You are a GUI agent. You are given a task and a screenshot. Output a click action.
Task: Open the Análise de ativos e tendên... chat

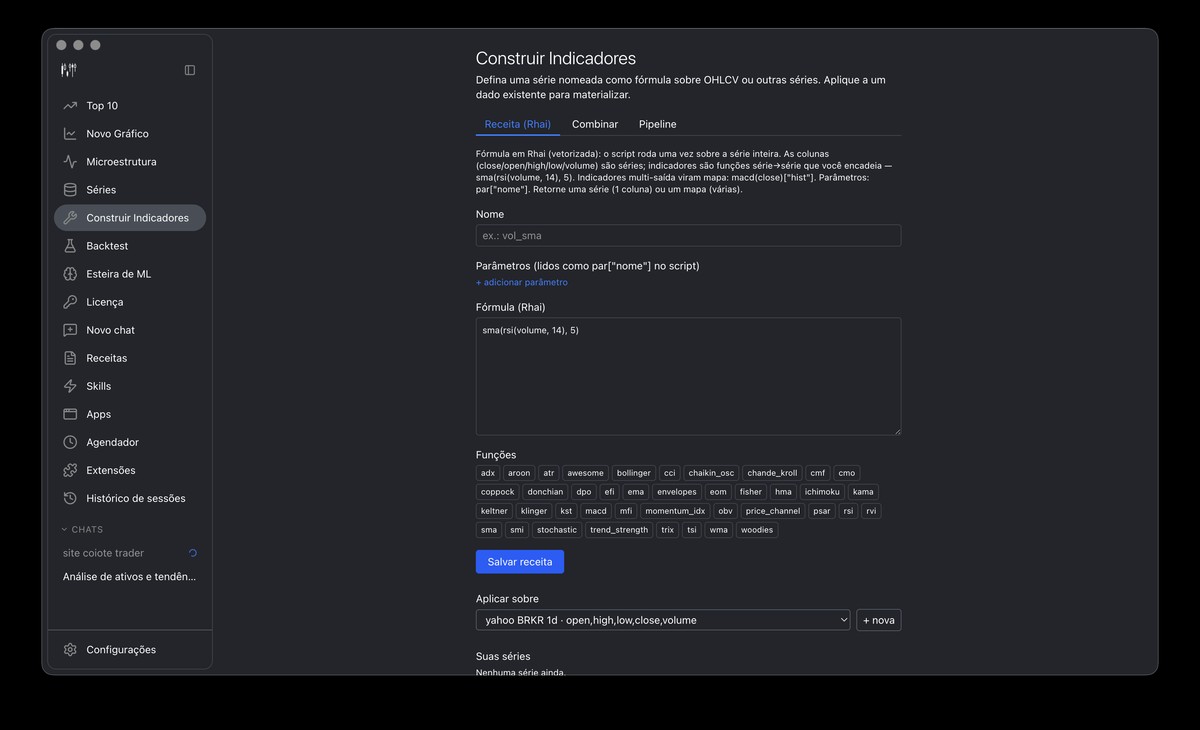coord(130,577)
